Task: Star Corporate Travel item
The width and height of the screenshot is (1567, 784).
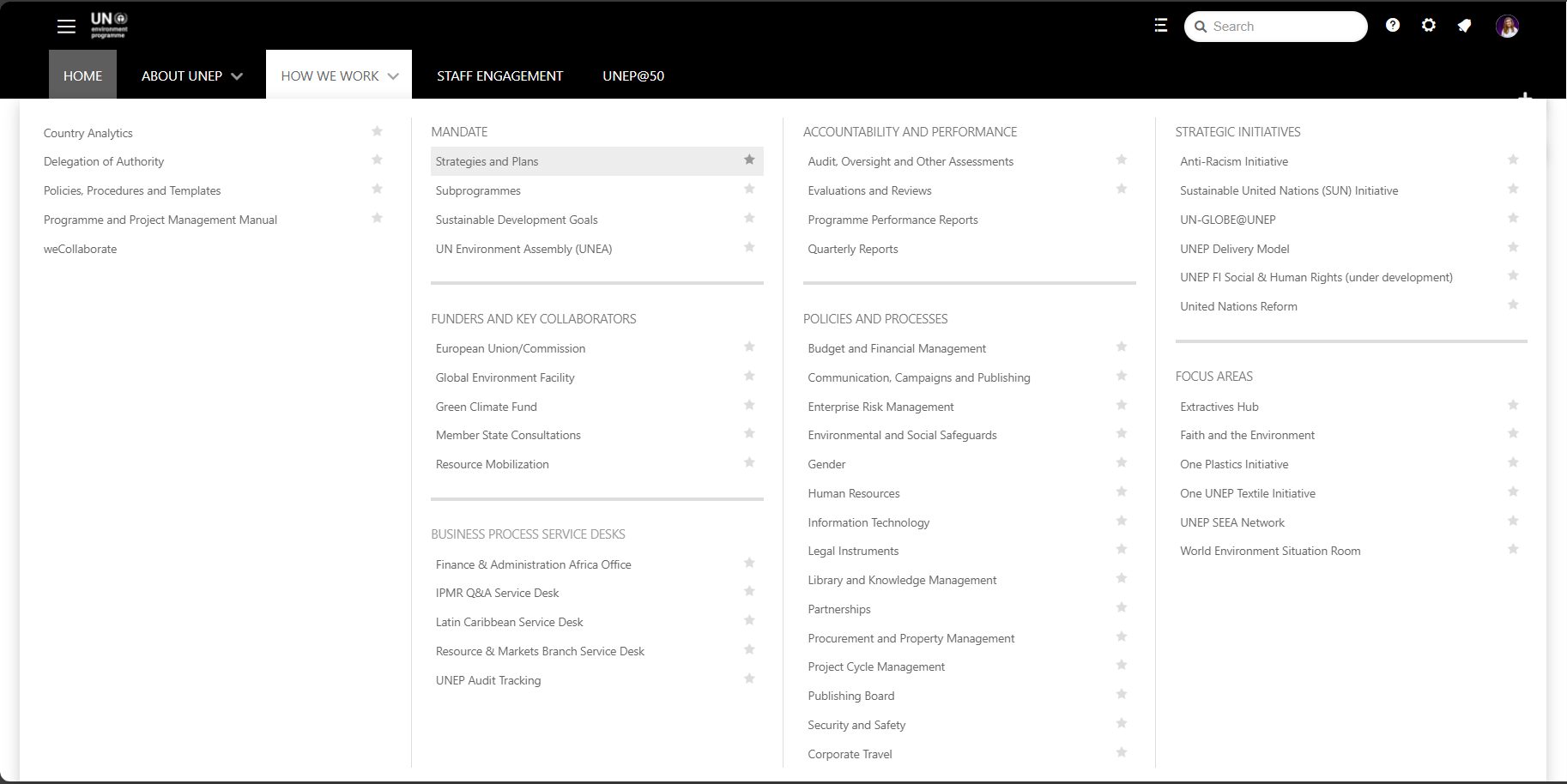Action: pyautogui.click(x=1122, y=753)
